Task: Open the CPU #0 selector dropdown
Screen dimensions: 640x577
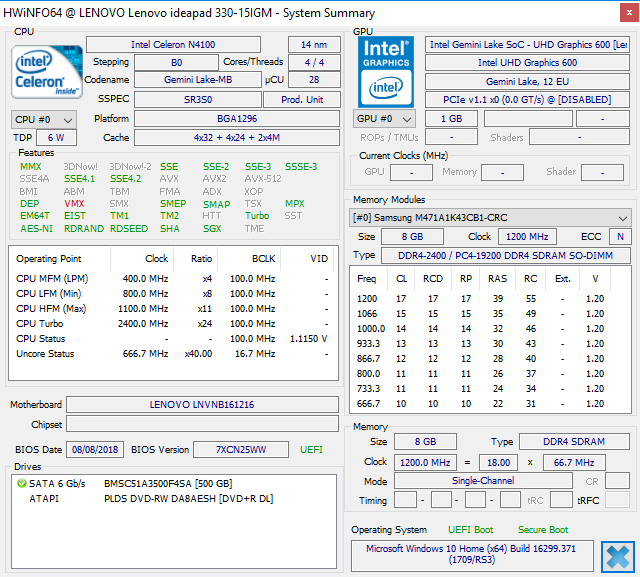Action: point(44,120)
